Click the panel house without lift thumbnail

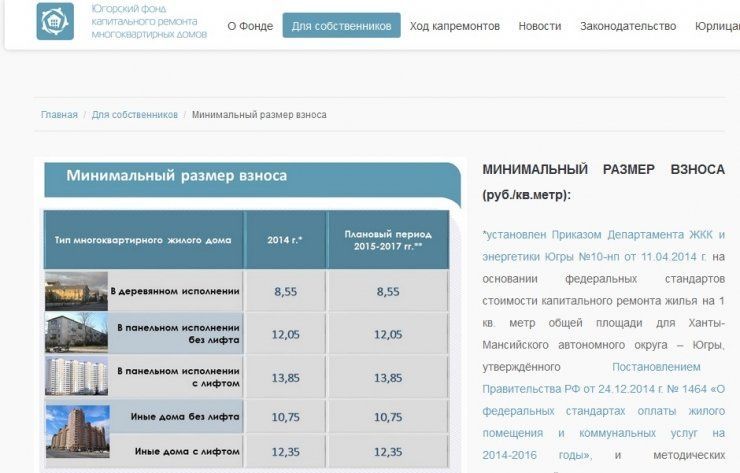(x=76, y=333)
